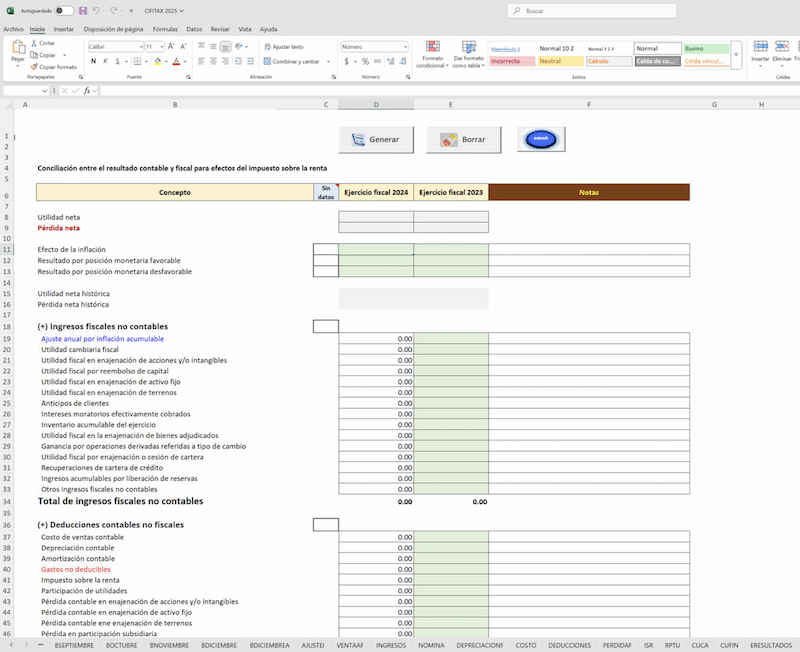Click the Cortar scissors icon
The width and height of the screenshot is (800, 652).
point(35,43)
